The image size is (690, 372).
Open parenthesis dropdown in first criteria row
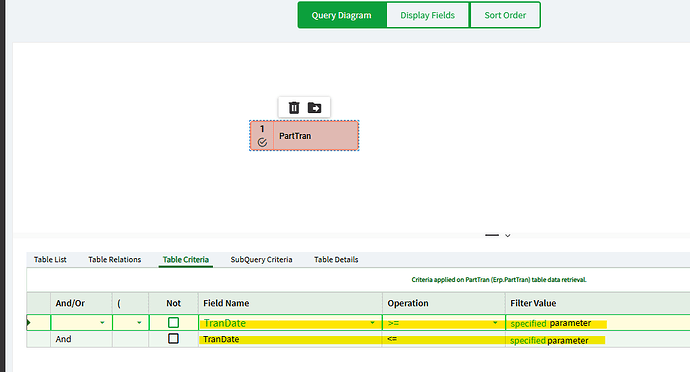(139, 323)
